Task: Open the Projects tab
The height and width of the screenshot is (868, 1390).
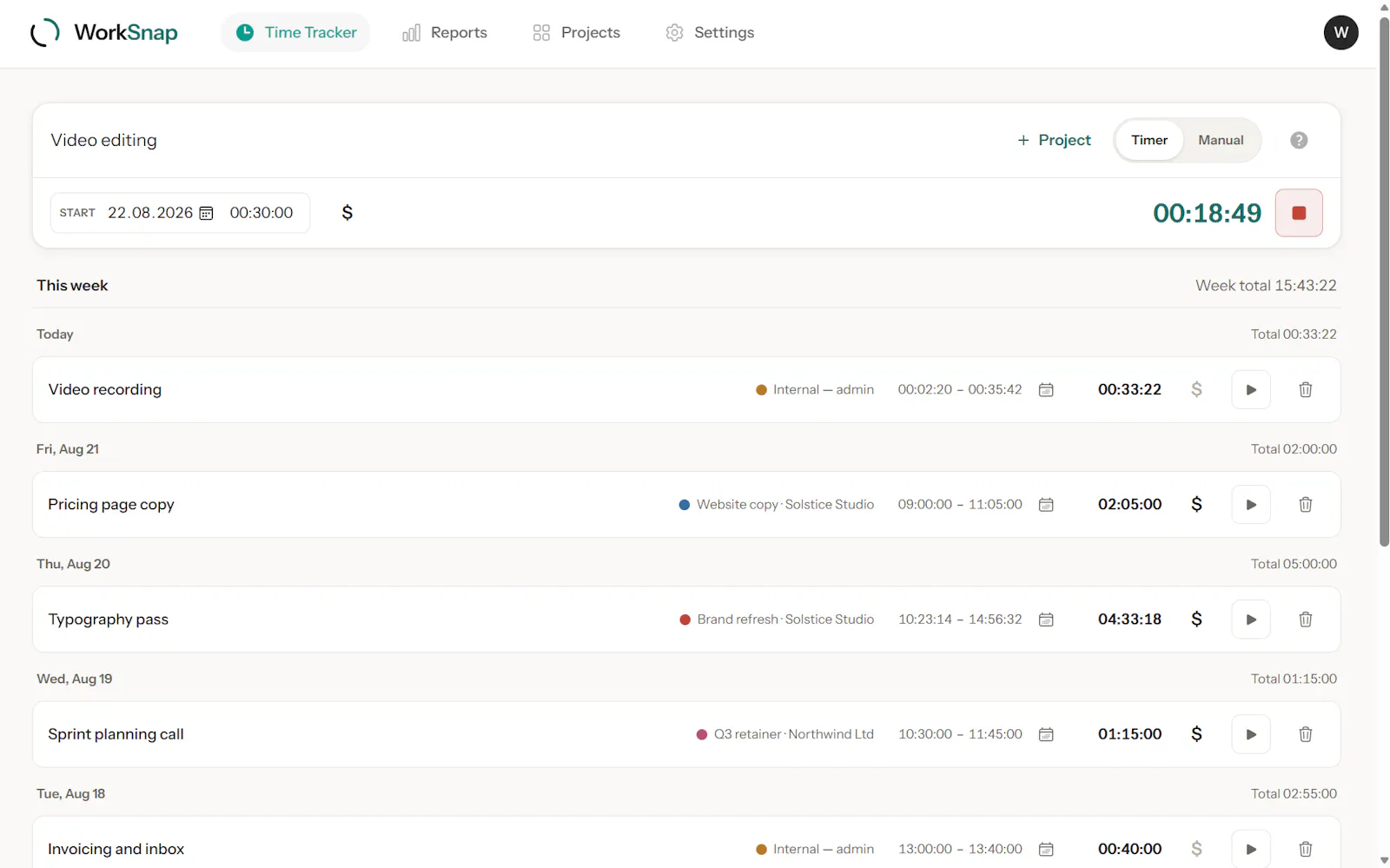Action: point(576,32)
